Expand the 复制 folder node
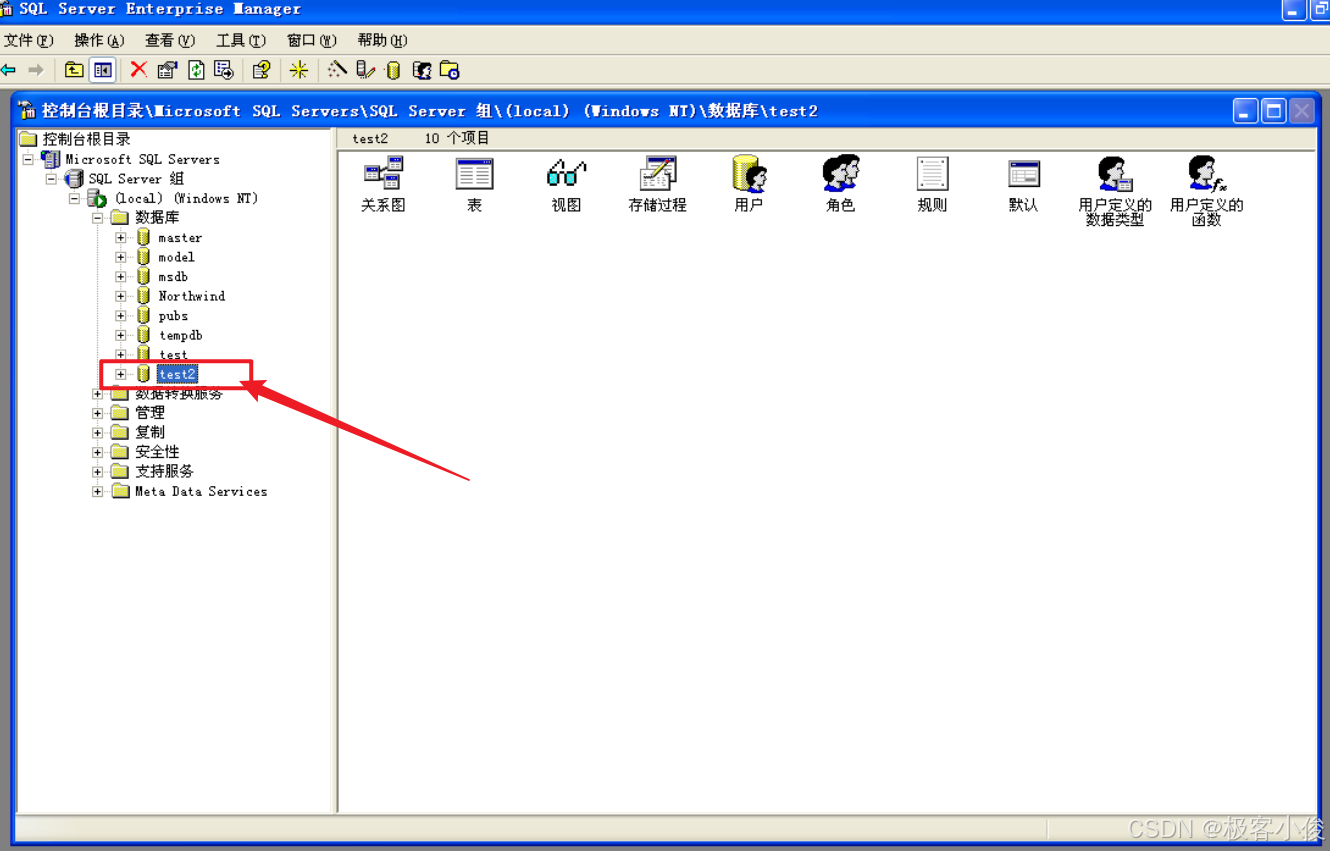The height and width of the screenshot is (851, 1330). (x=97, y=432)
